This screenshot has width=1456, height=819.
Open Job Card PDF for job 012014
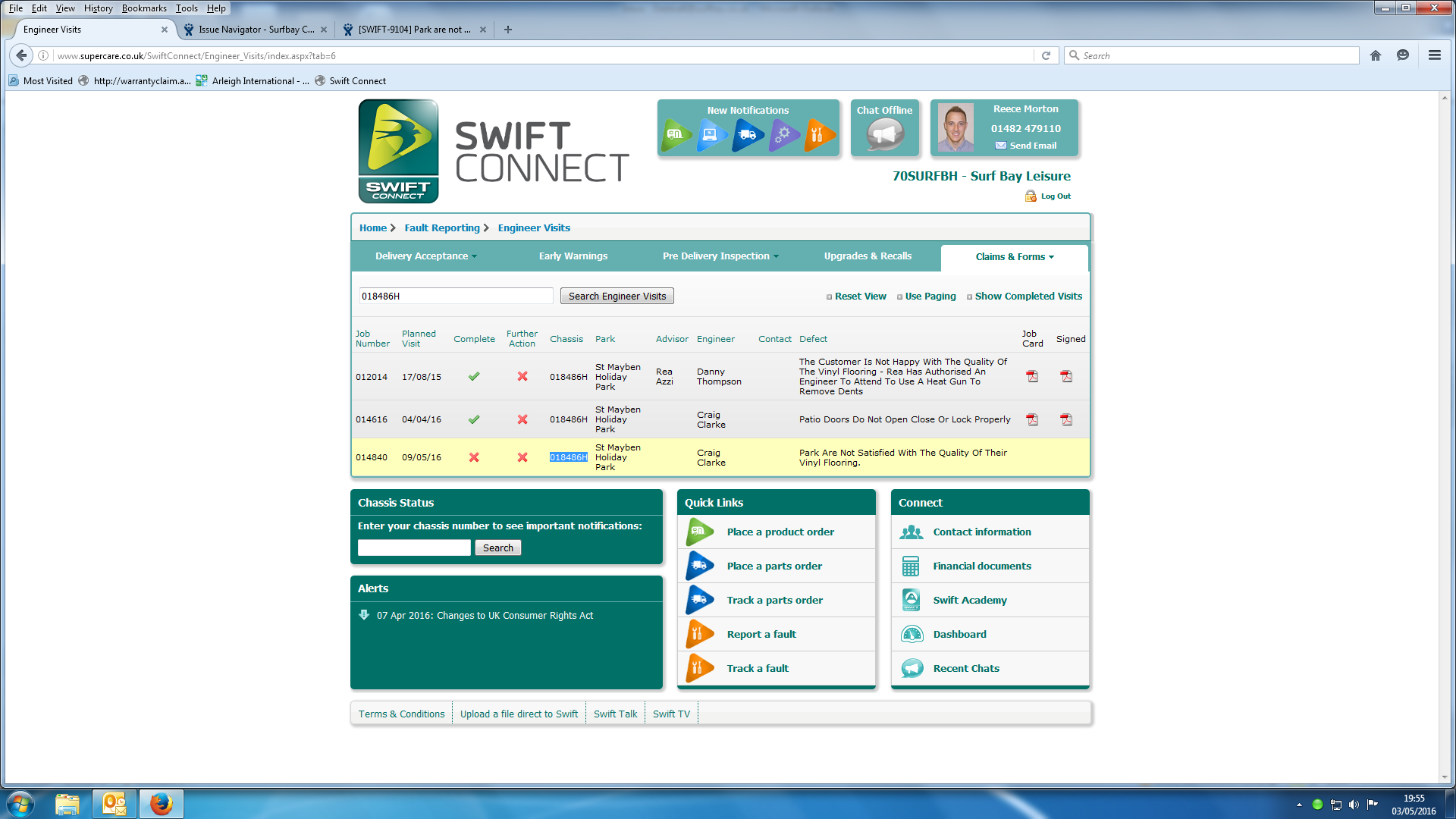click(1032, 376)
